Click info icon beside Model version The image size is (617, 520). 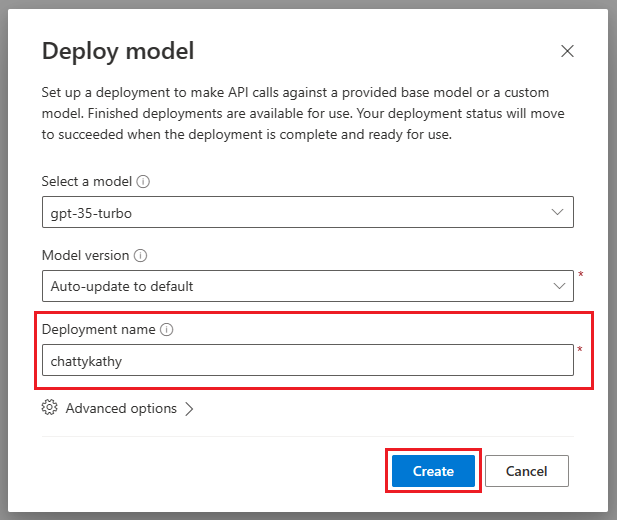point(140,255)
